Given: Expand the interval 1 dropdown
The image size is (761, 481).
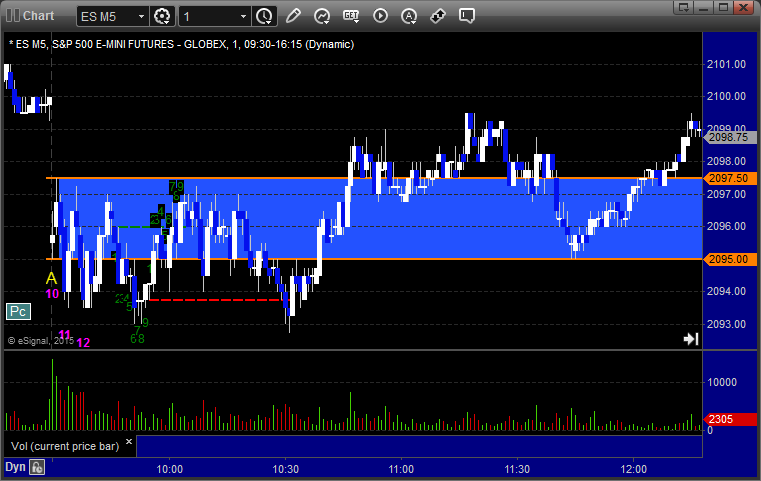Looking at the screenshot, I should tap(244, 17).
